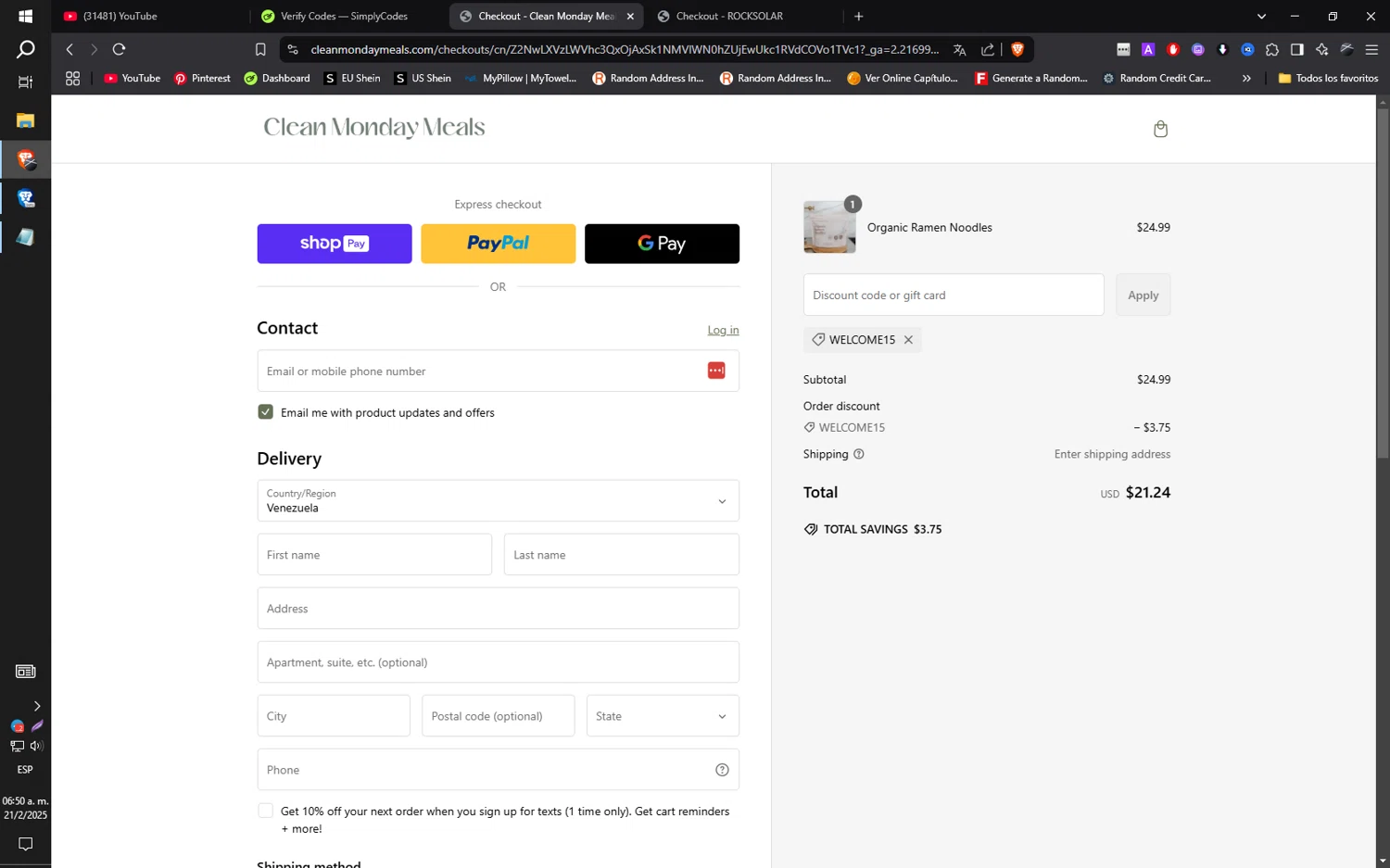Pay with the PayPal button
Screen dimensions: 1390x868
point(498,244)
